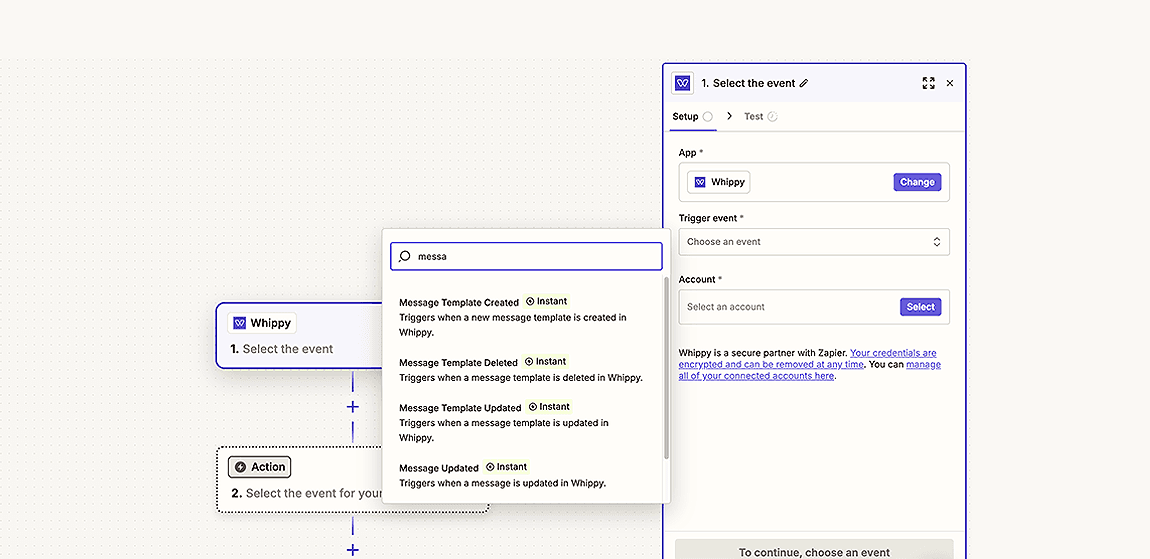Viewport: 1150px width, 559px height.
Task: Open the Trigger event dropdown
Action: [814, 241]
